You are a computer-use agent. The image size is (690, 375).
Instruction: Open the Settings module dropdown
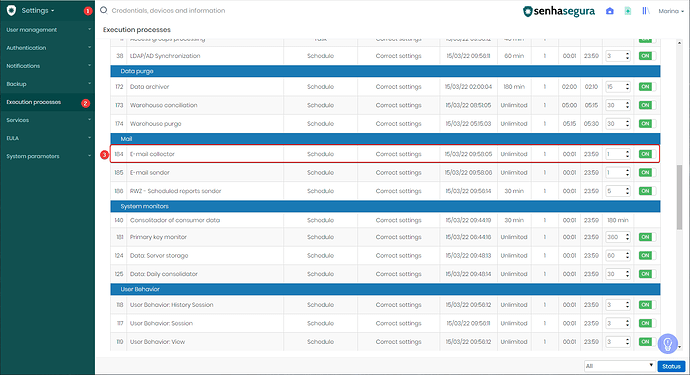click(x=38, y=10)
